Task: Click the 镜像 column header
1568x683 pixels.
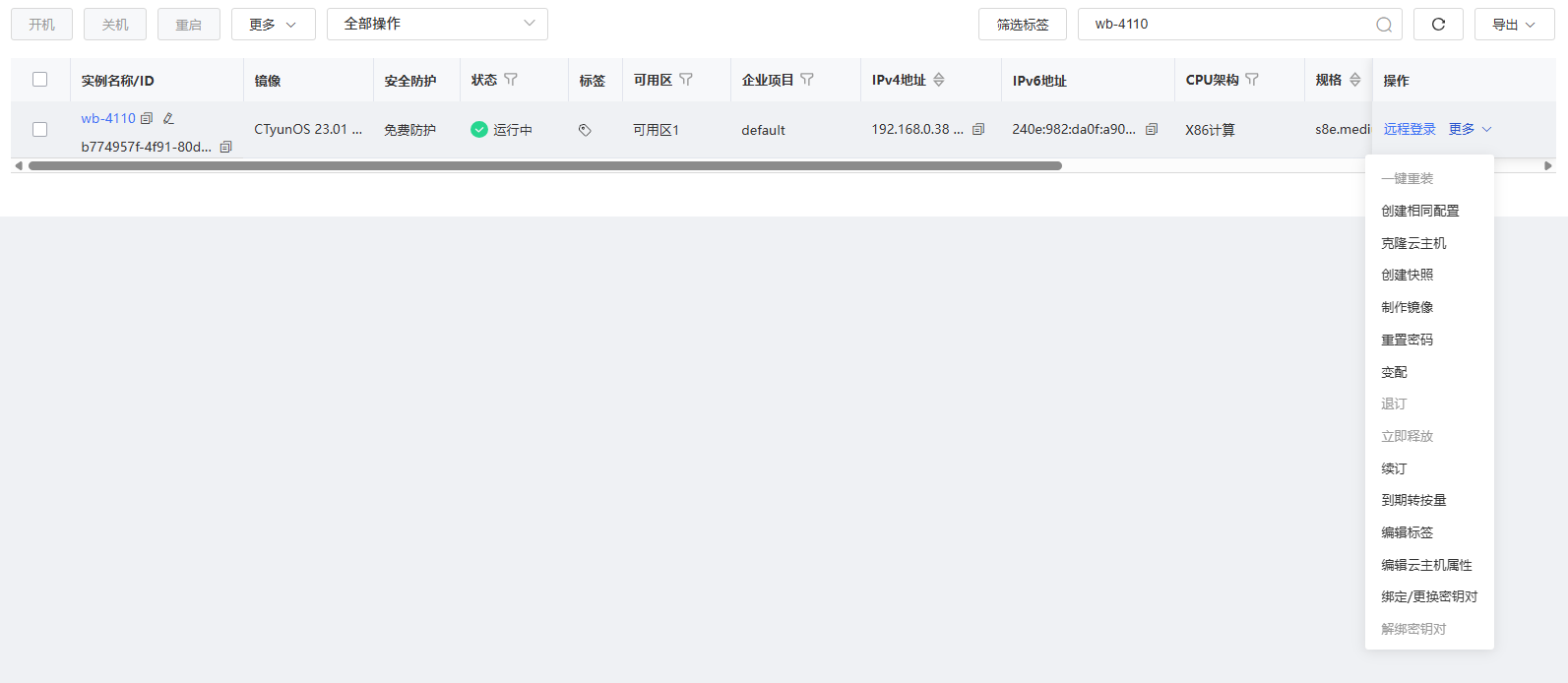Action: coord(268,81)
